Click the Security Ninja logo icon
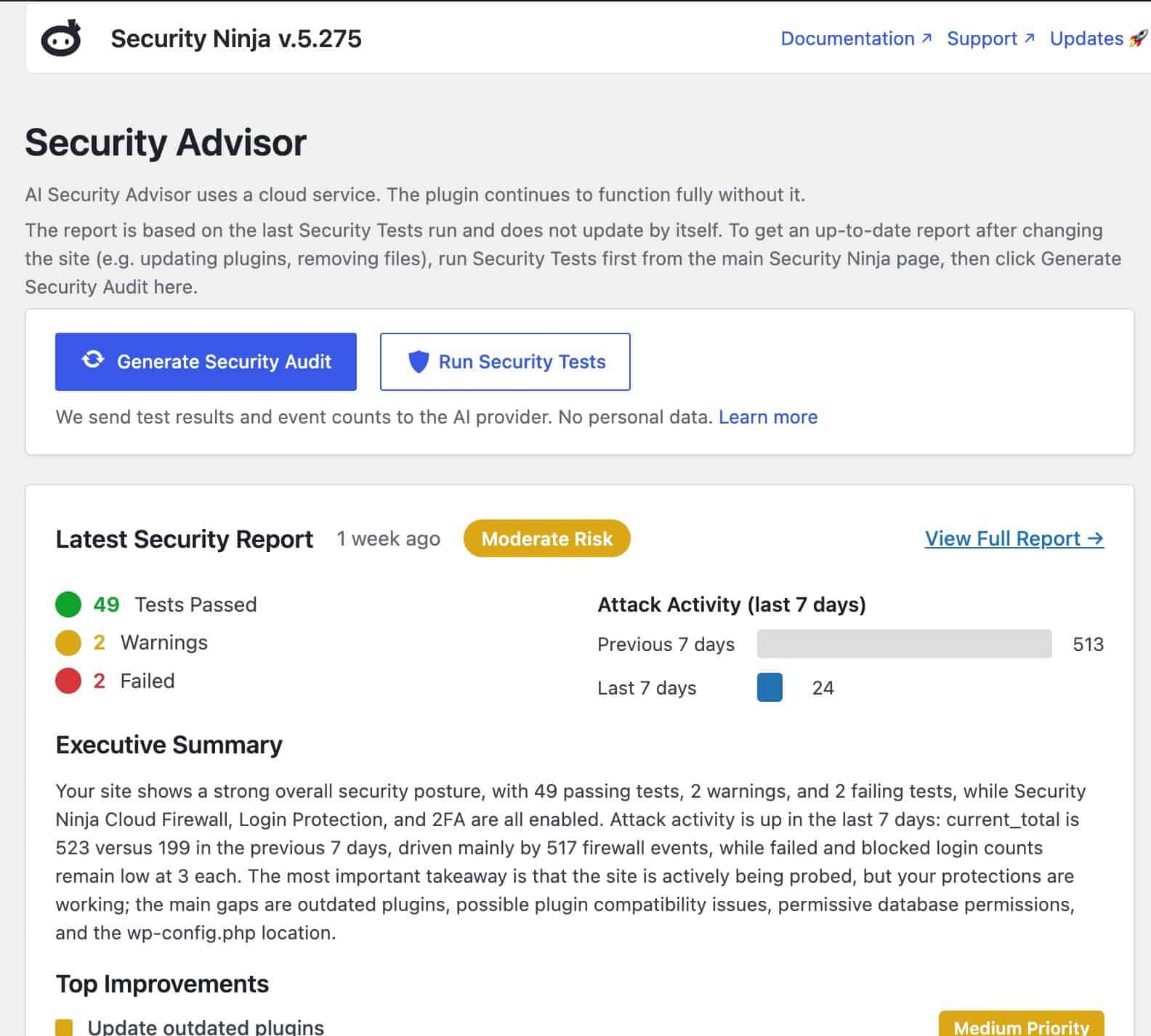The width and height of the screenshot is (1151, 1036). click(61, 39)
